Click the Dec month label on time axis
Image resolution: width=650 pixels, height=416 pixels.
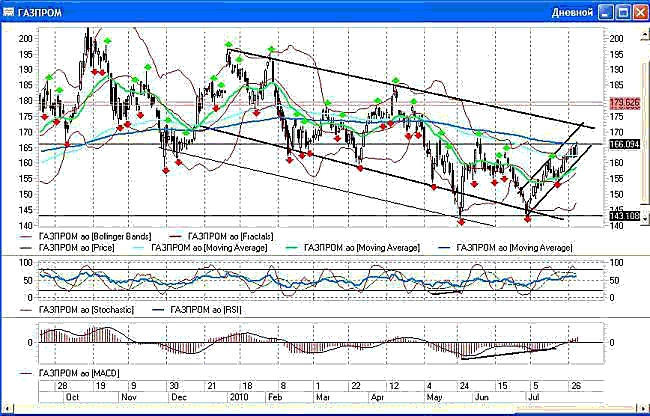[x=179, y=397]
